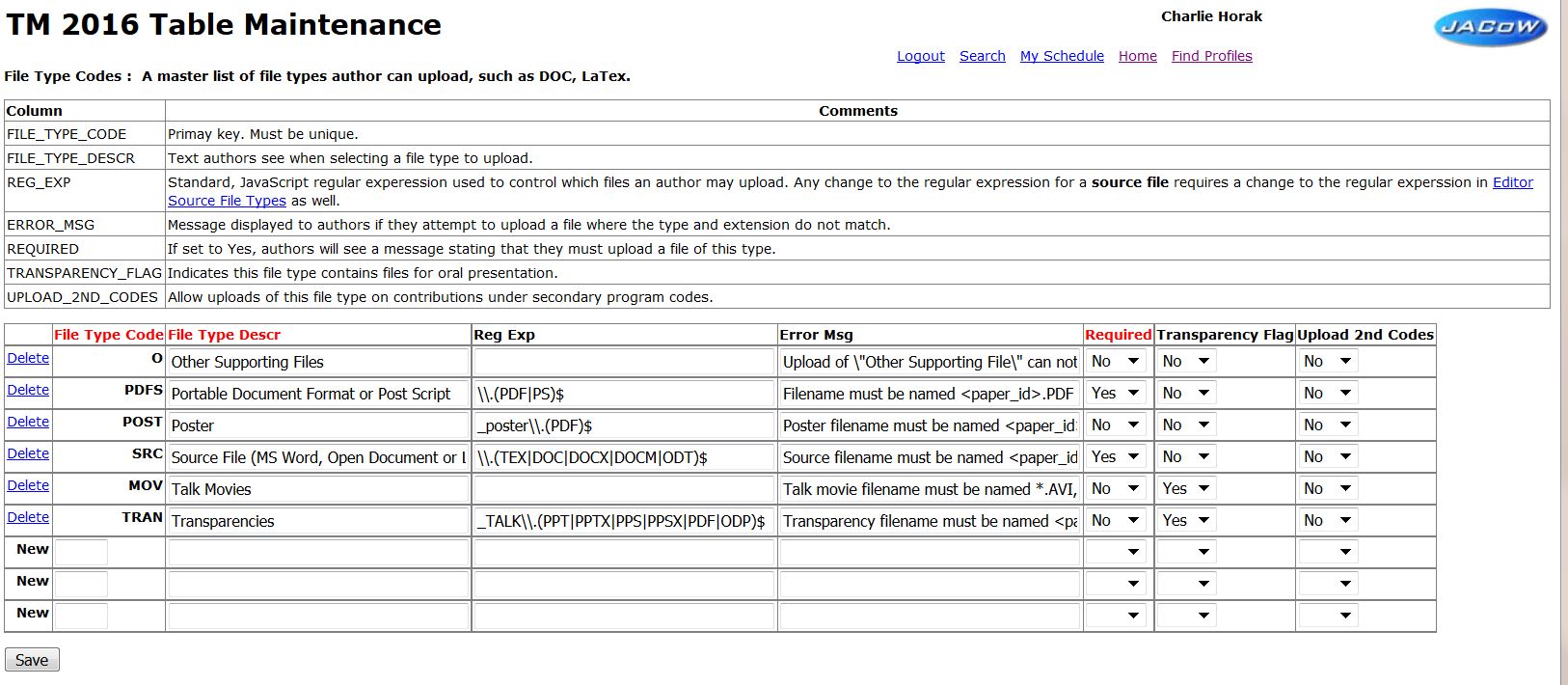Edit the _poster regular expression field
This screenshot has width=1568, height=685.
(x=624, y=425)
